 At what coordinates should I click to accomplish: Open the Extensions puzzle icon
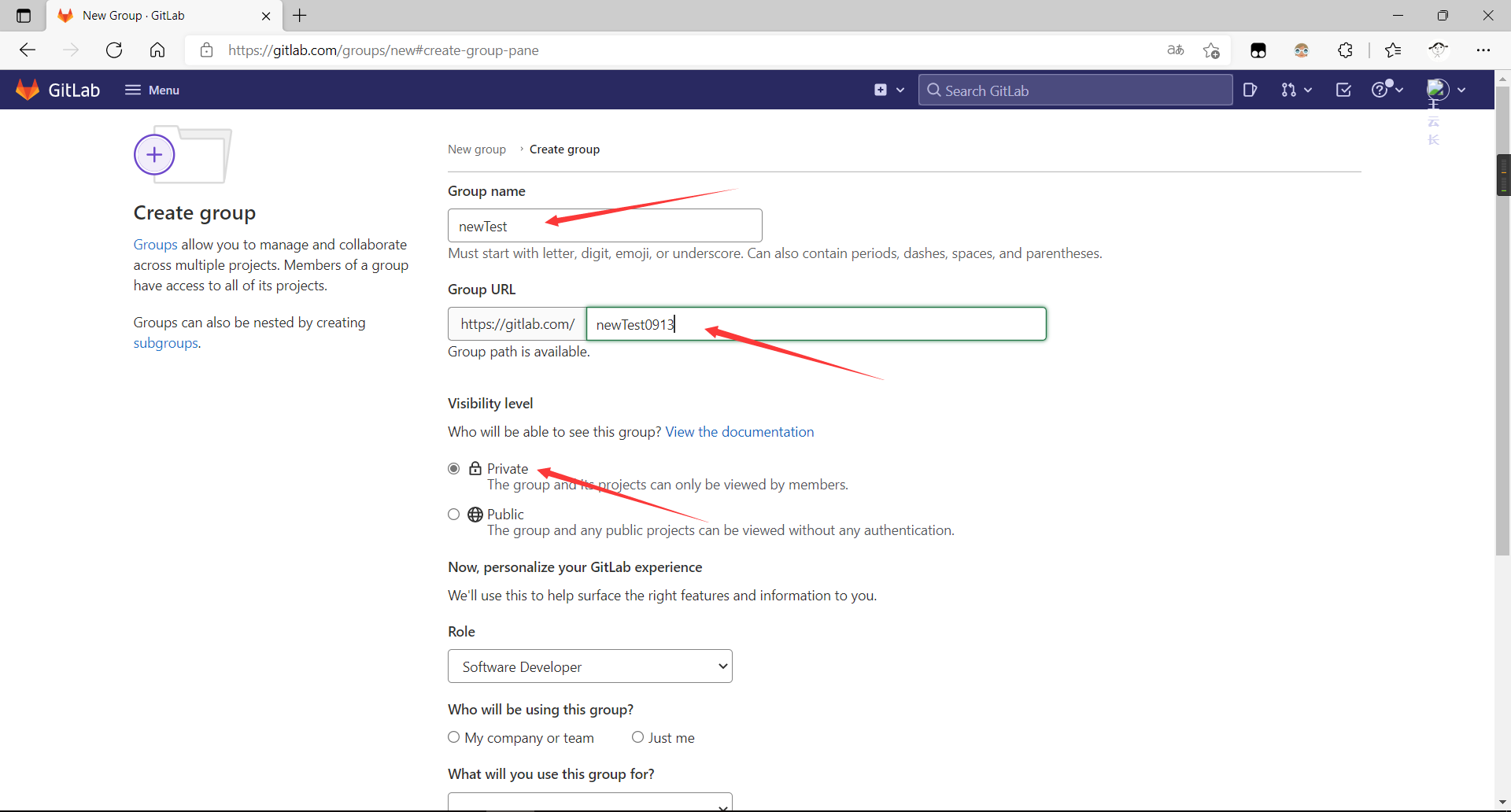click(1346, 50)
